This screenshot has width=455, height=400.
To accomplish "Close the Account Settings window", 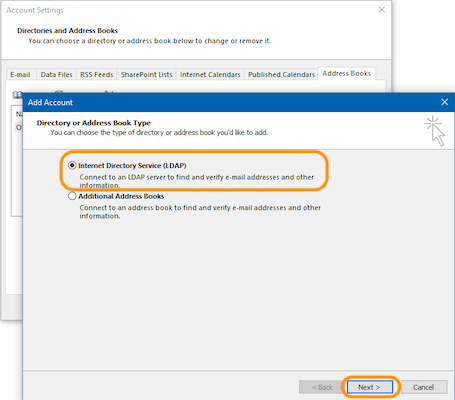I will (382, 10).
